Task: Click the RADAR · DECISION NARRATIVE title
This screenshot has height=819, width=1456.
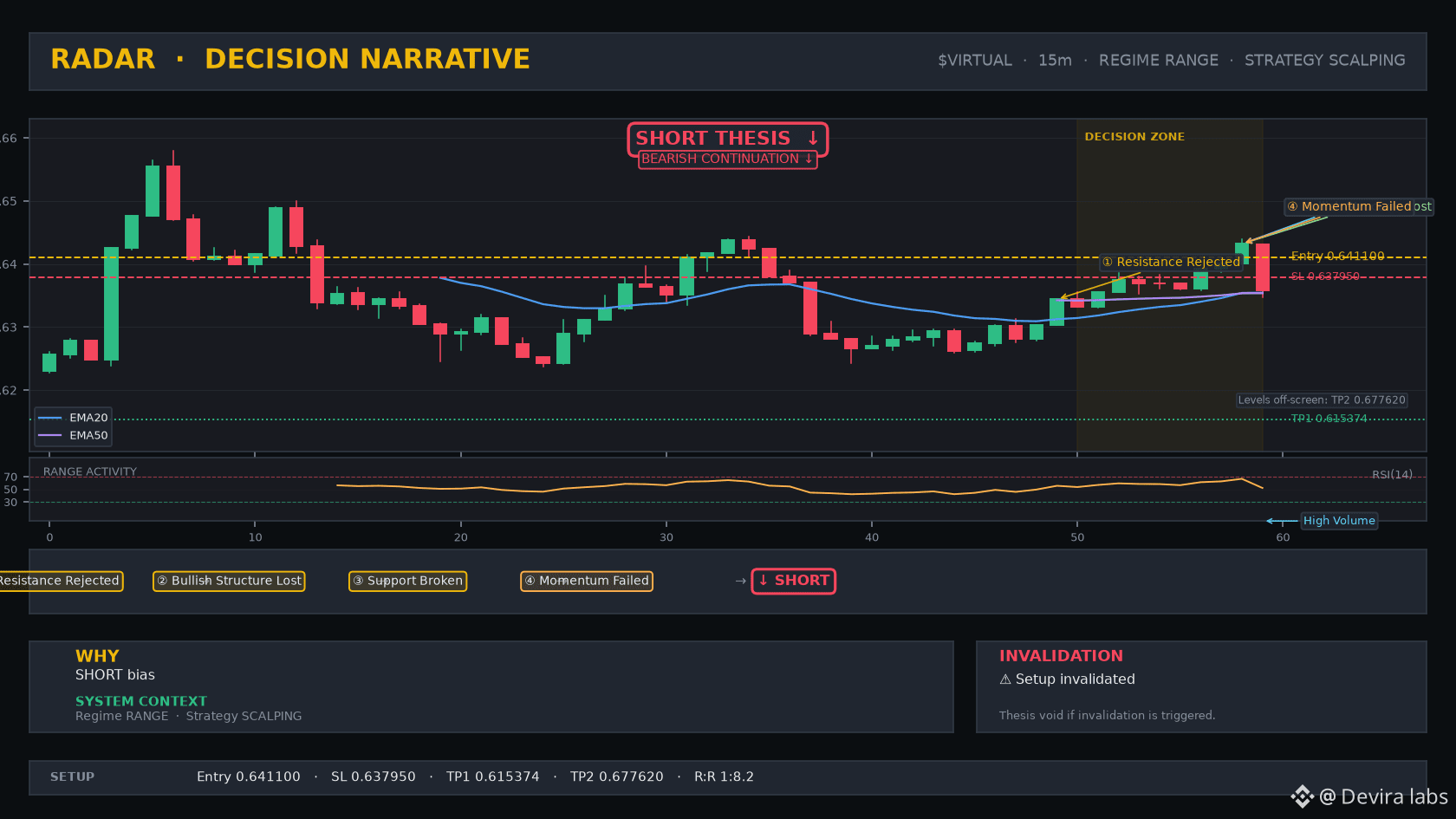Action: pos(290,59)
